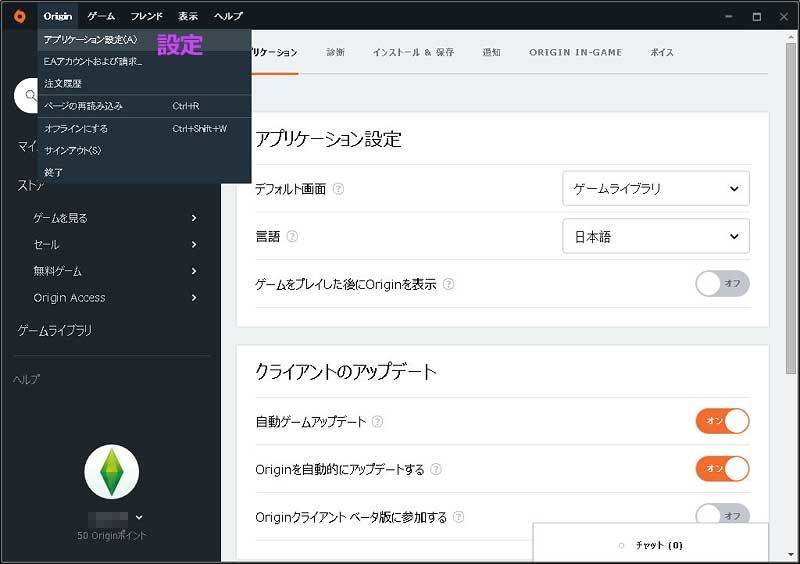Click ゲームを見る sidebar link
This screenshot has width=800, height=564.
click(x=60, y=218)
